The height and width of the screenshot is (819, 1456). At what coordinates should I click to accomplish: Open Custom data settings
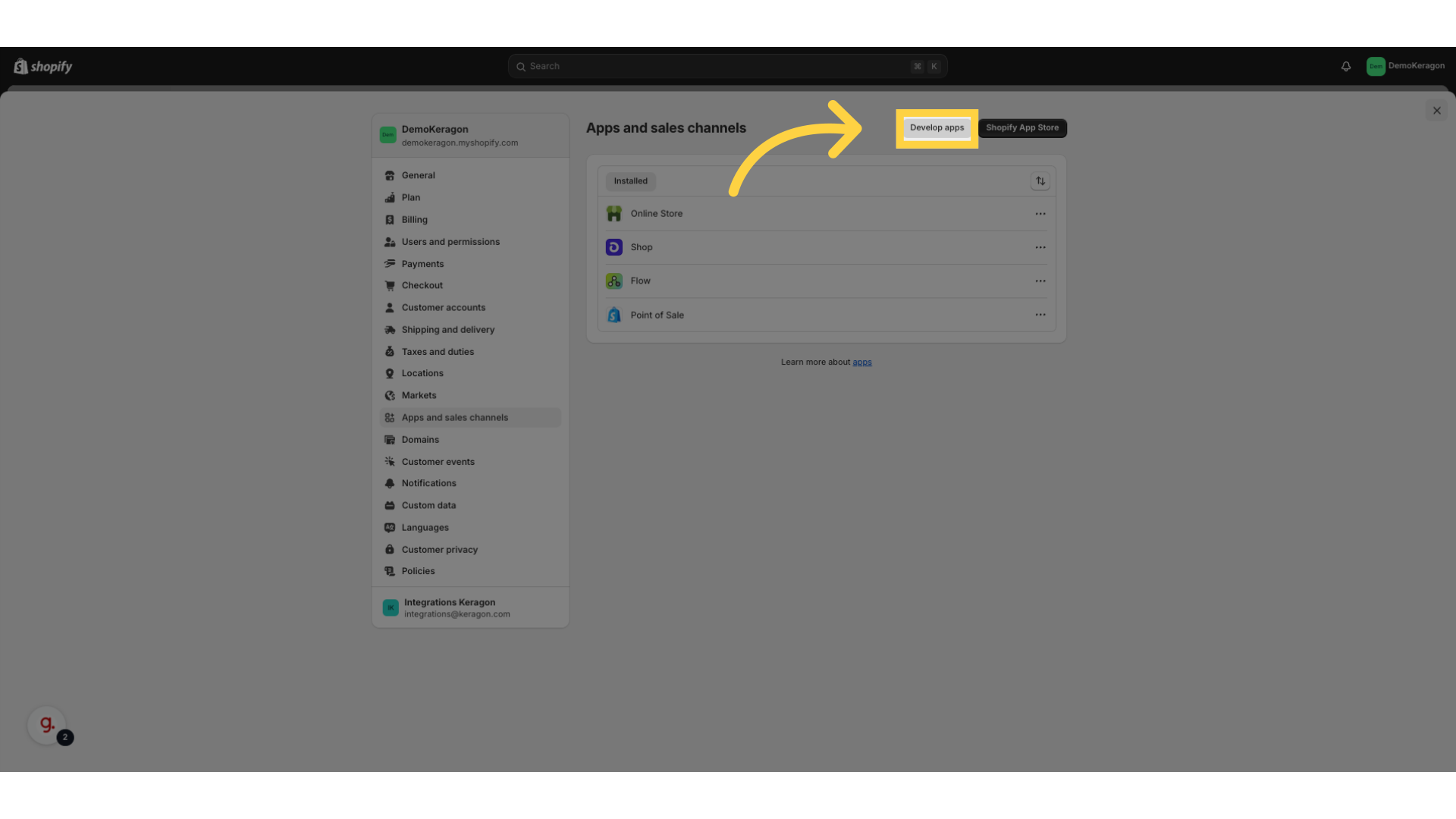470,506
